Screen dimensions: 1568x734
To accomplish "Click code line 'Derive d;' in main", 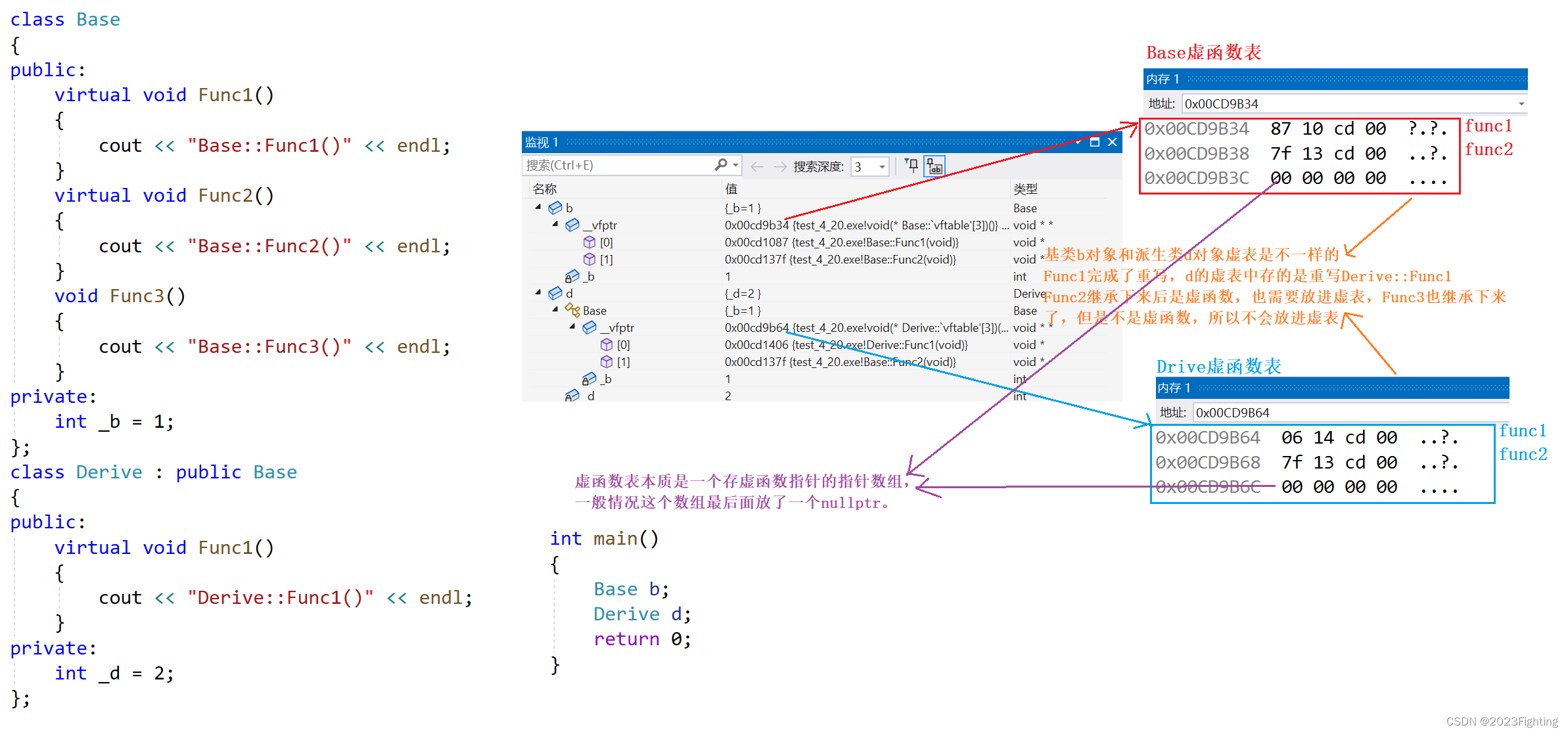I will click(642, 614).
